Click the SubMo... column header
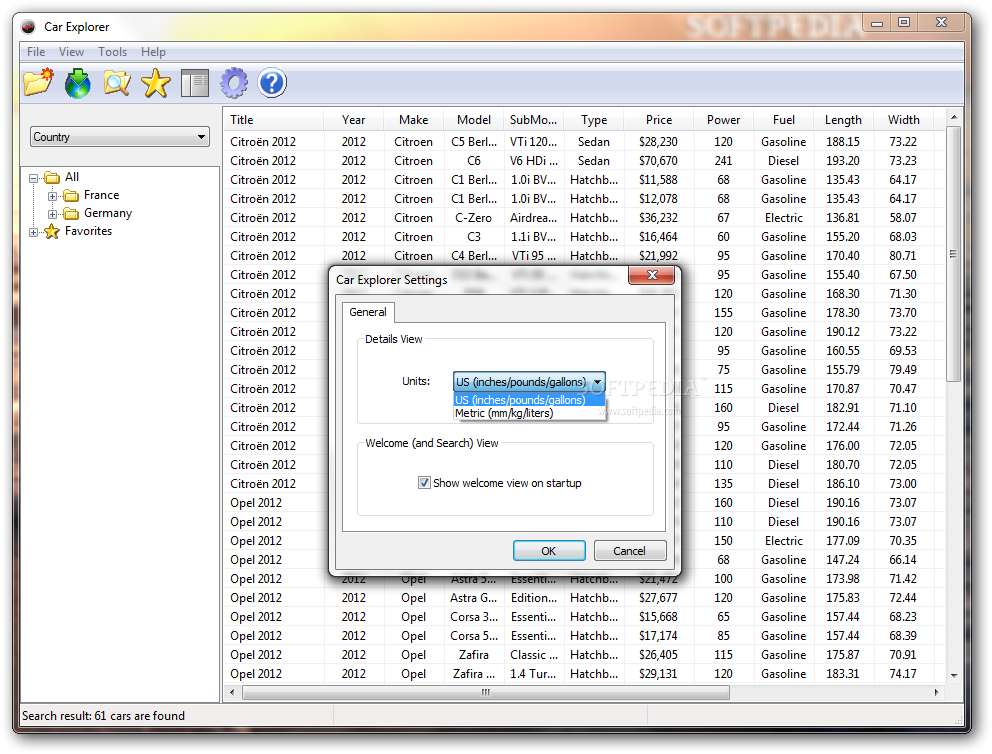 click(533, 120)
